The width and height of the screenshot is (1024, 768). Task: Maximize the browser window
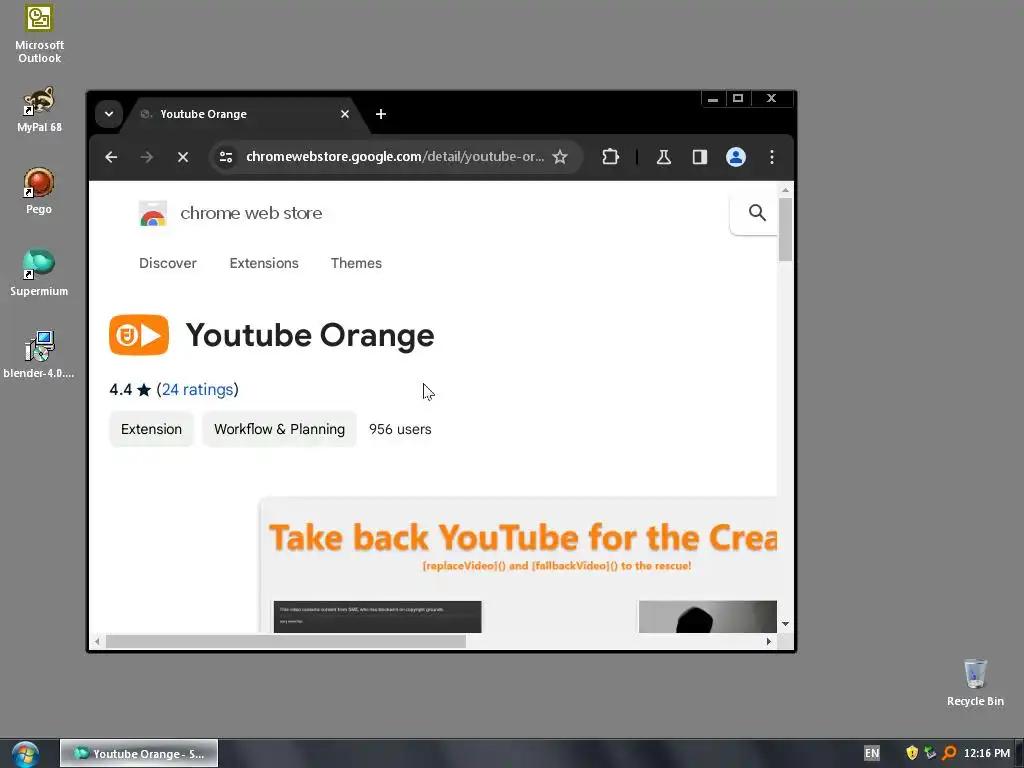738,99
